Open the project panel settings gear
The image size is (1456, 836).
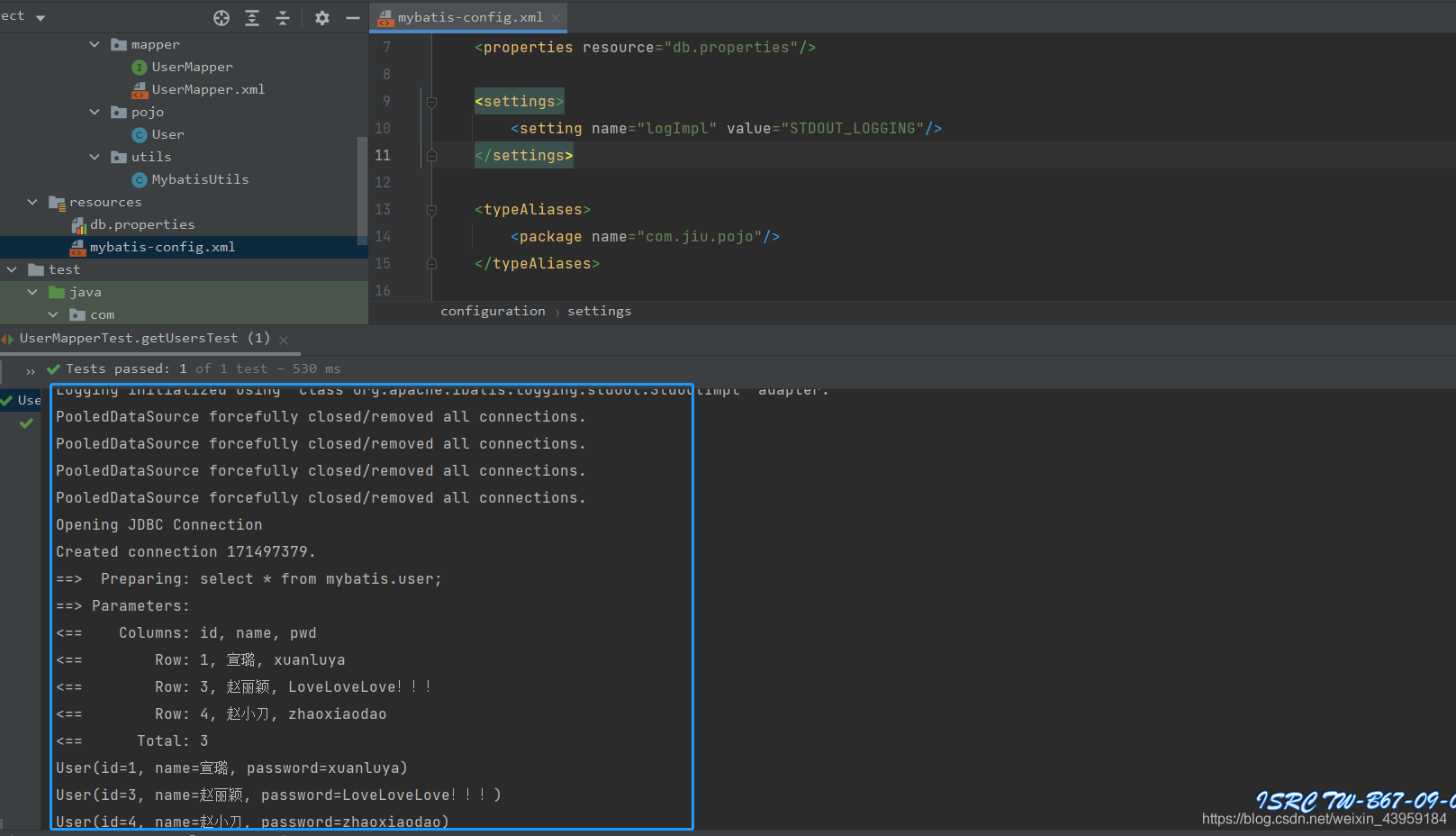tap(322, 18)
